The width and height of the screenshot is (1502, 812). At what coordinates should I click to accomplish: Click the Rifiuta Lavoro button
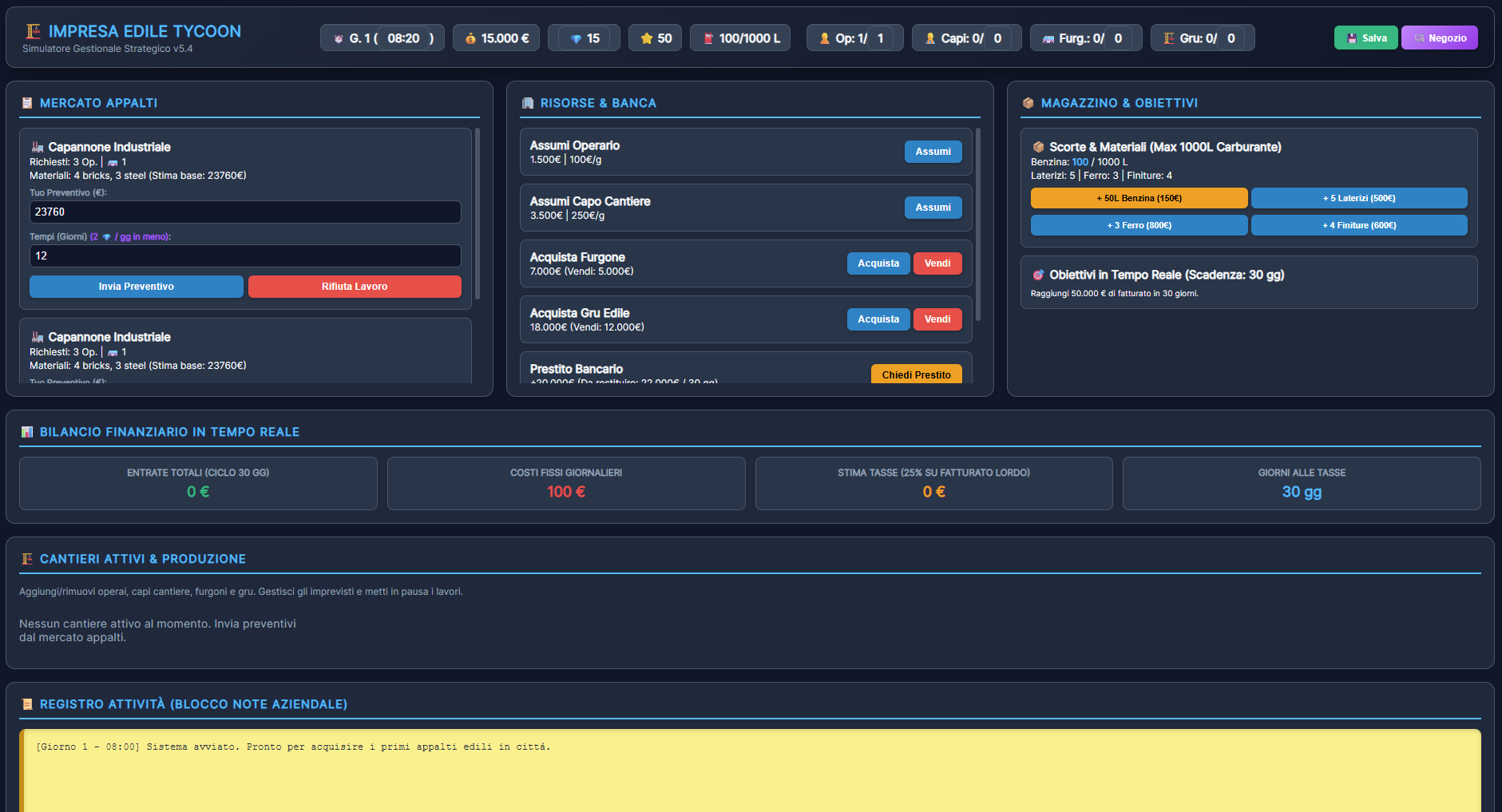pyautogui.click(x=355, y=287)
